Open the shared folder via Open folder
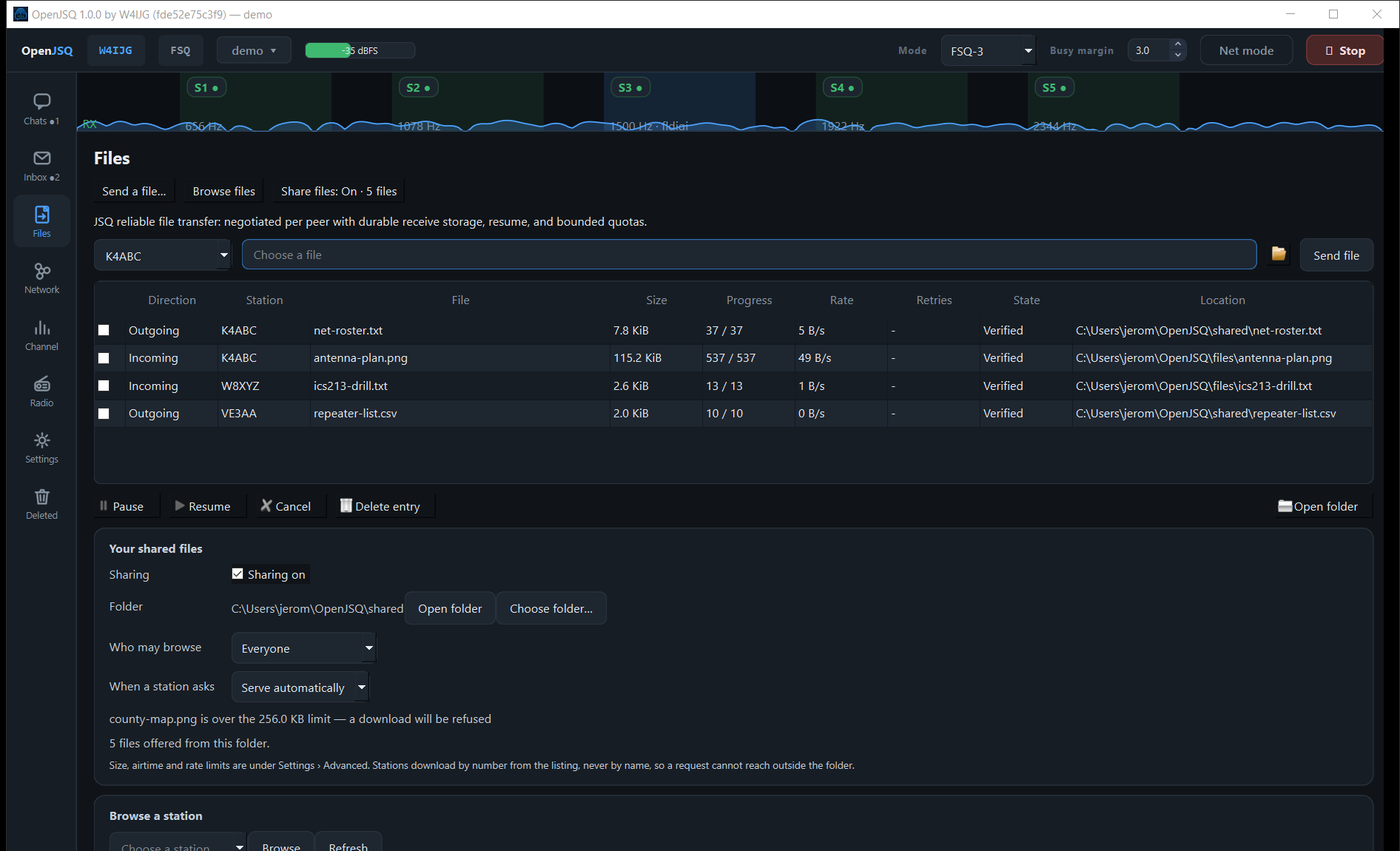 pos(450,608)
